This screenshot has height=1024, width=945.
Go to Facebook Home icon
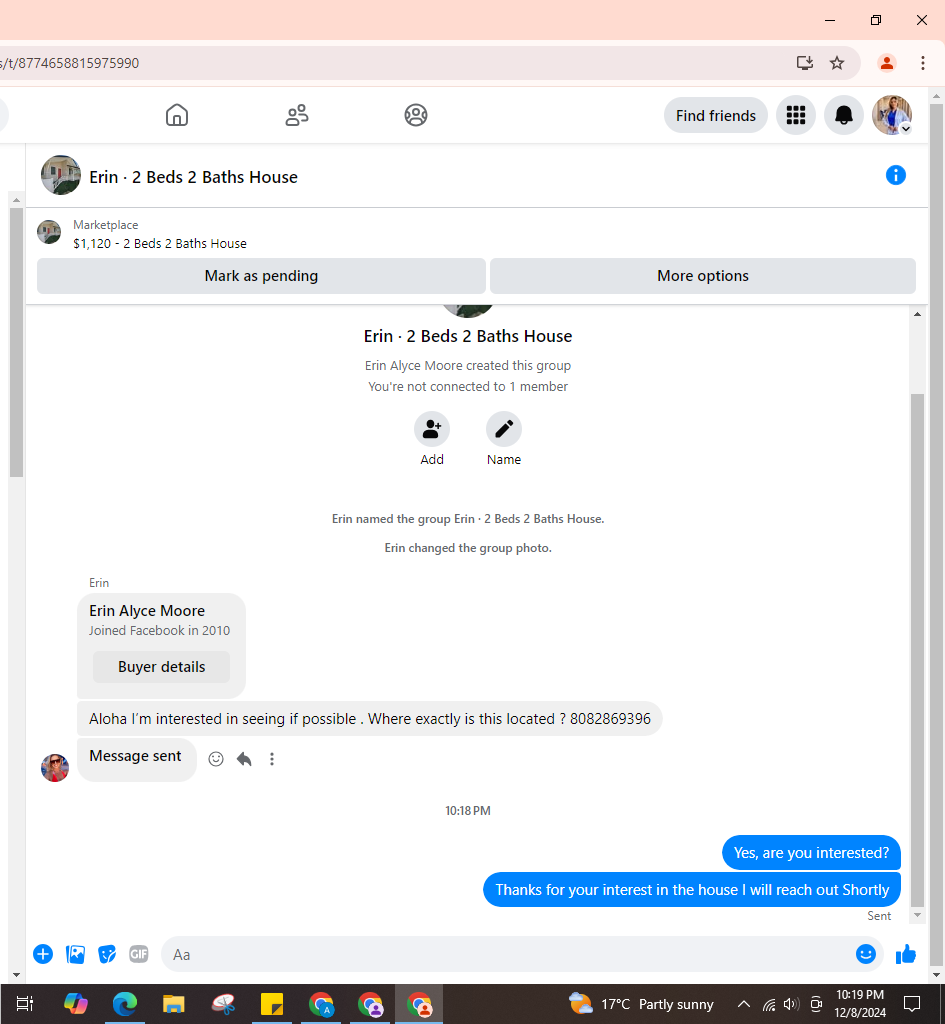(x=176, y=115)
